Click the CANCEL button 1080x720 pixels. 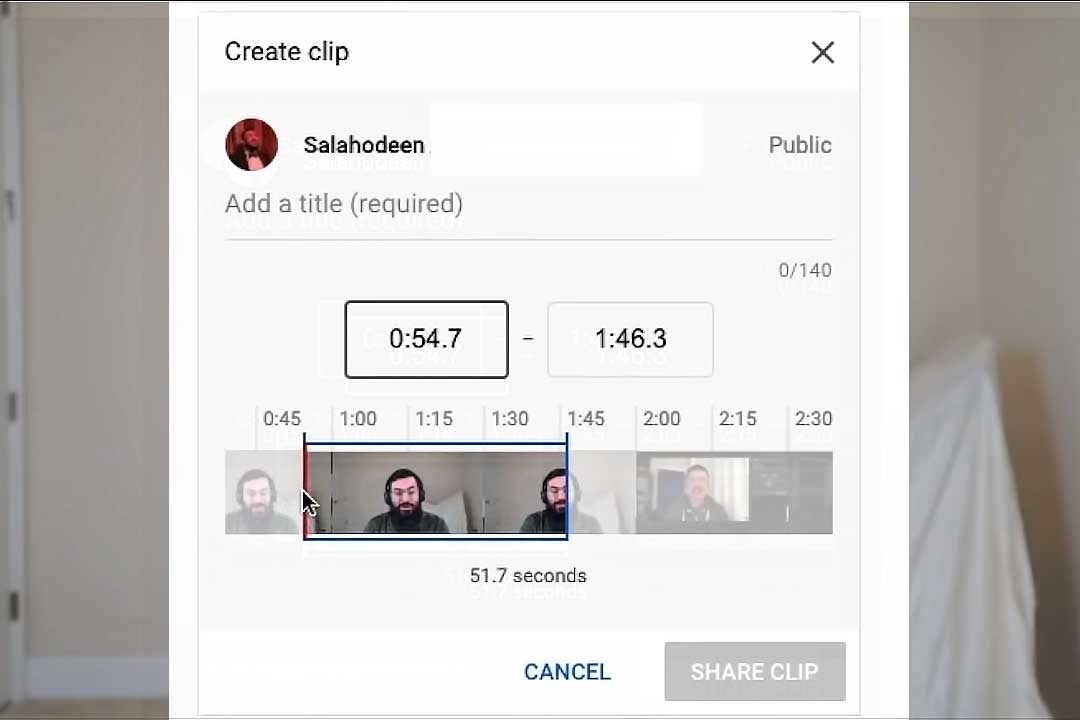(568, 672)
